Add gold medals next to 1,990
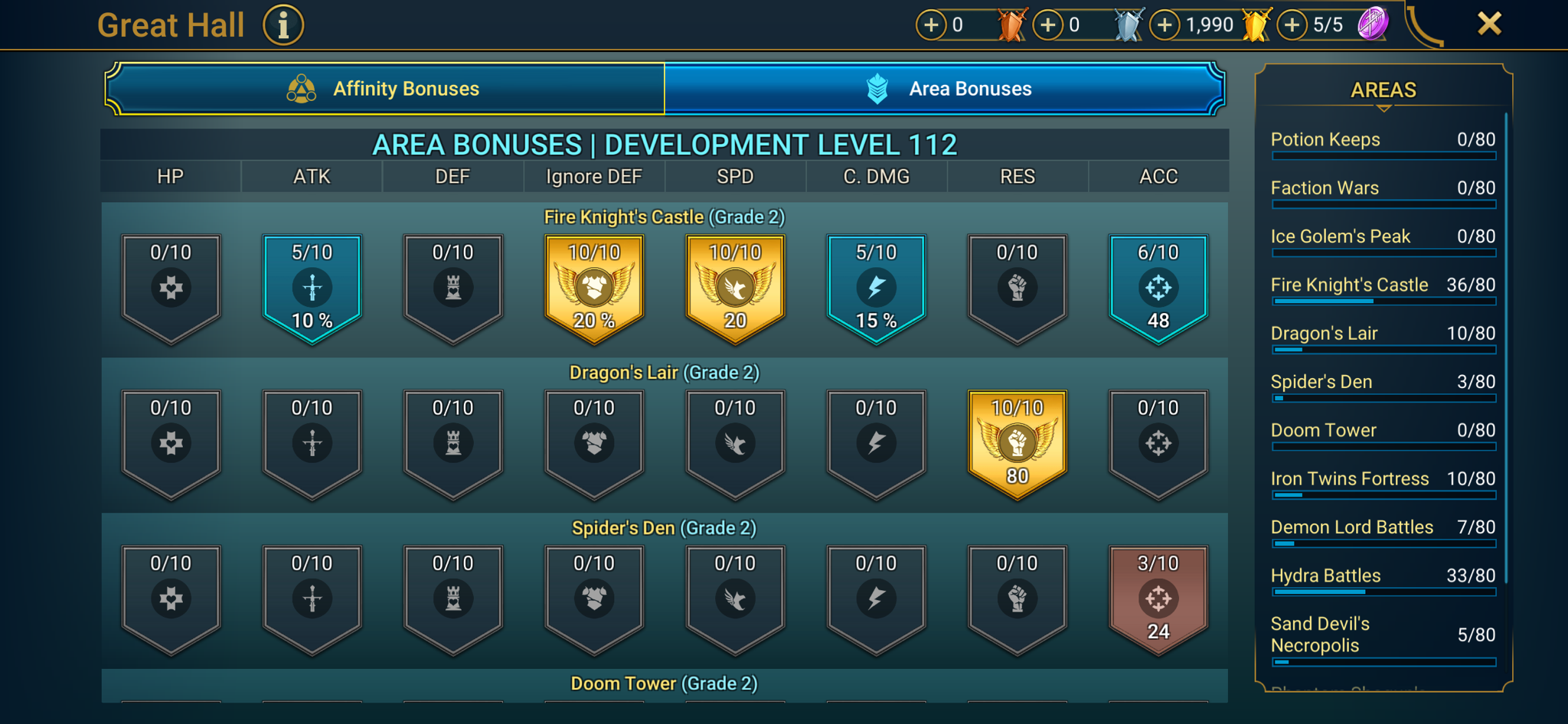The image size is (1568, 724). (x=1165, y=25)
